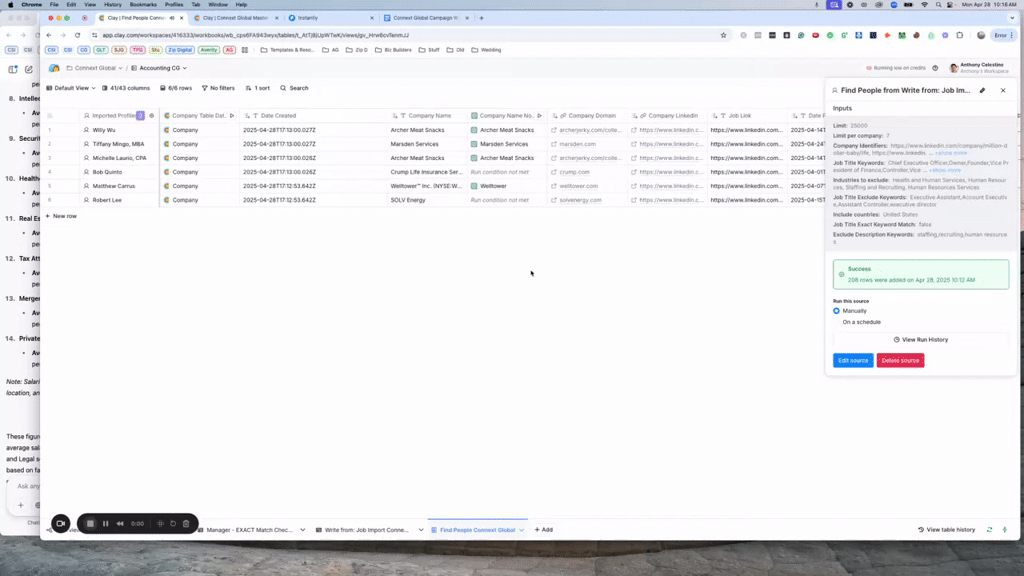
Task: Restart the screen recording
Action: click(x=173, y=524)
